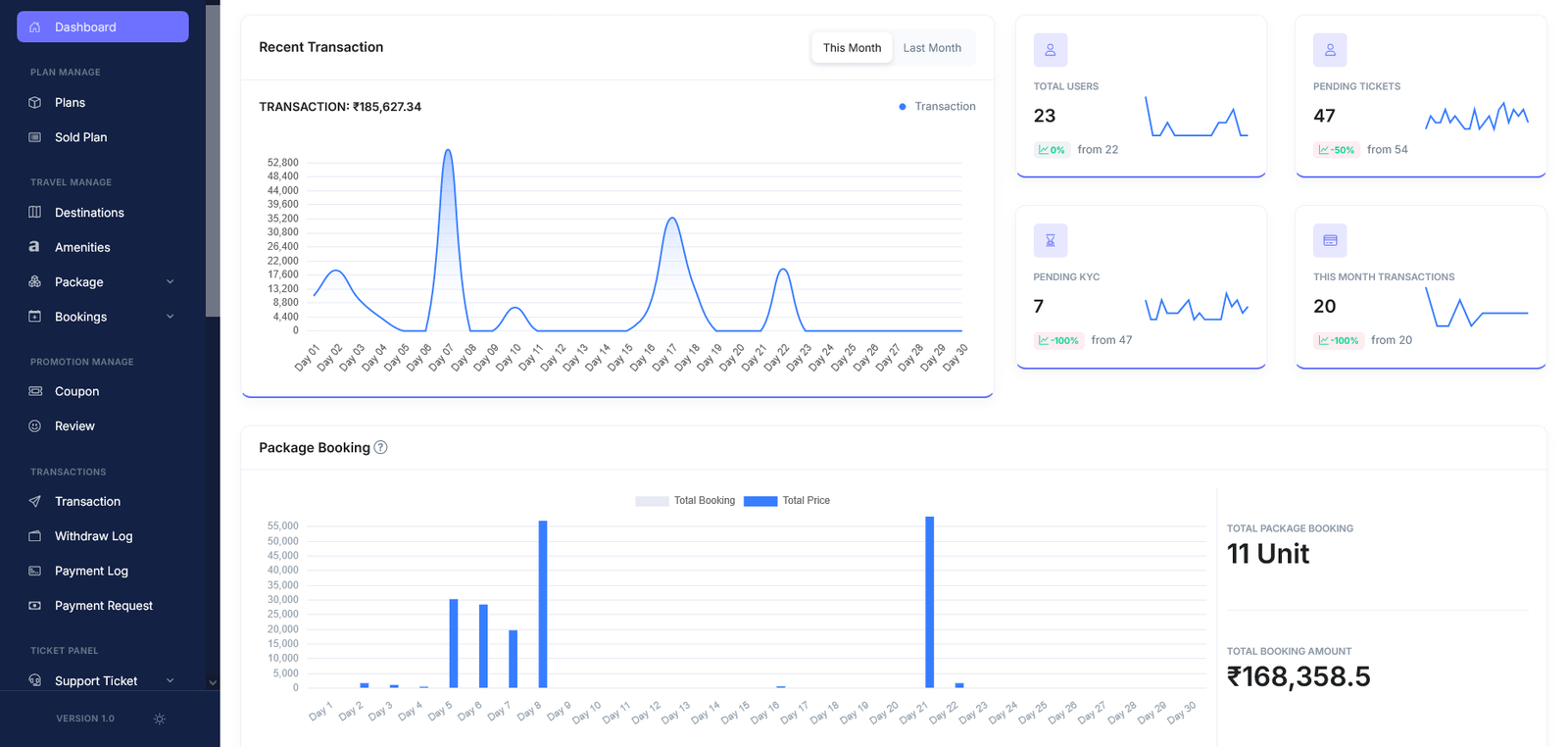Click the Destinations map icon
The width and height of the screenshot is (1568, 747).
click(35, 213)
